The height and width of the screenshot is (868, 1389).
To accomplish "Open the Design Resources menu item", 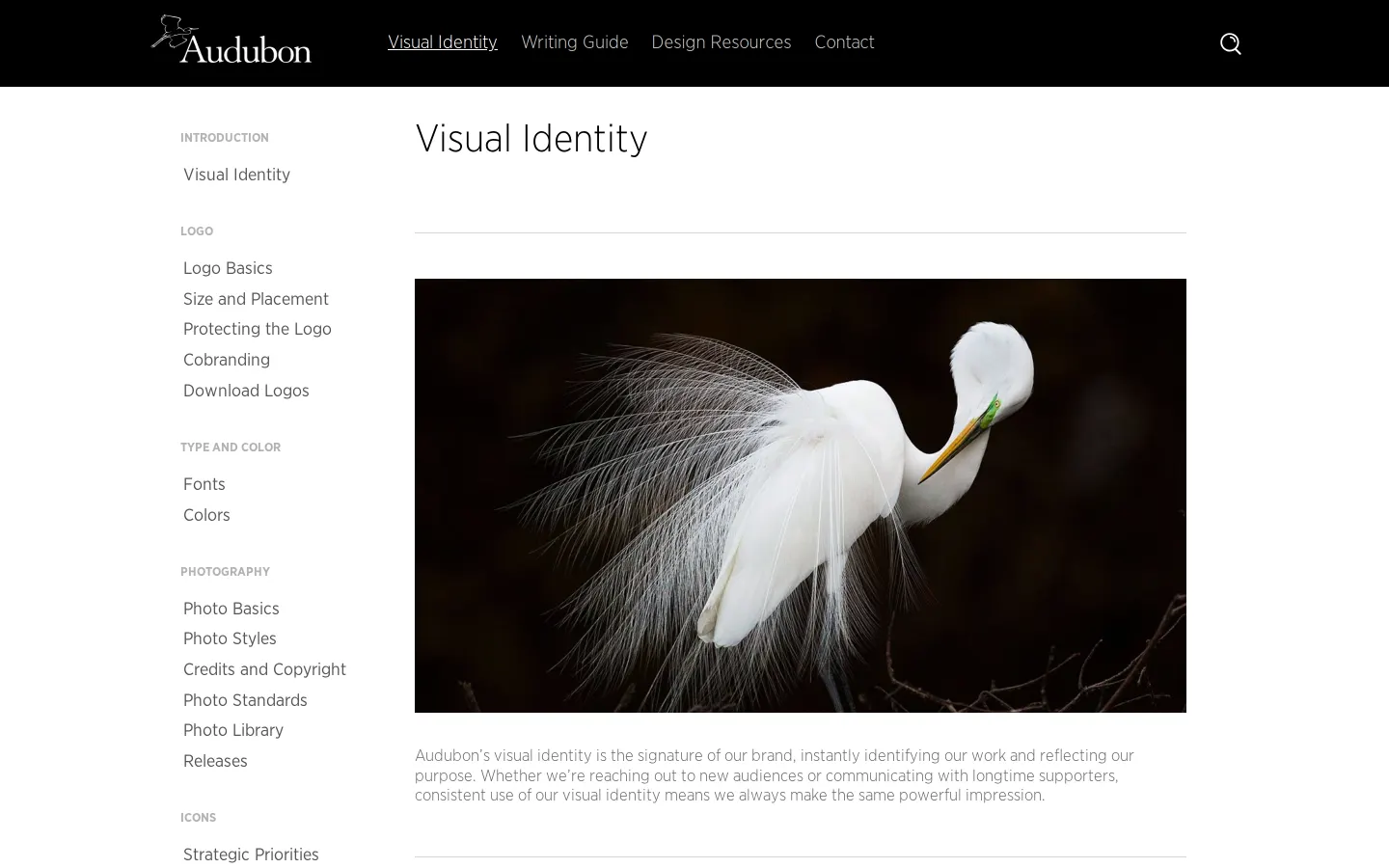I will tap(721, 42).
